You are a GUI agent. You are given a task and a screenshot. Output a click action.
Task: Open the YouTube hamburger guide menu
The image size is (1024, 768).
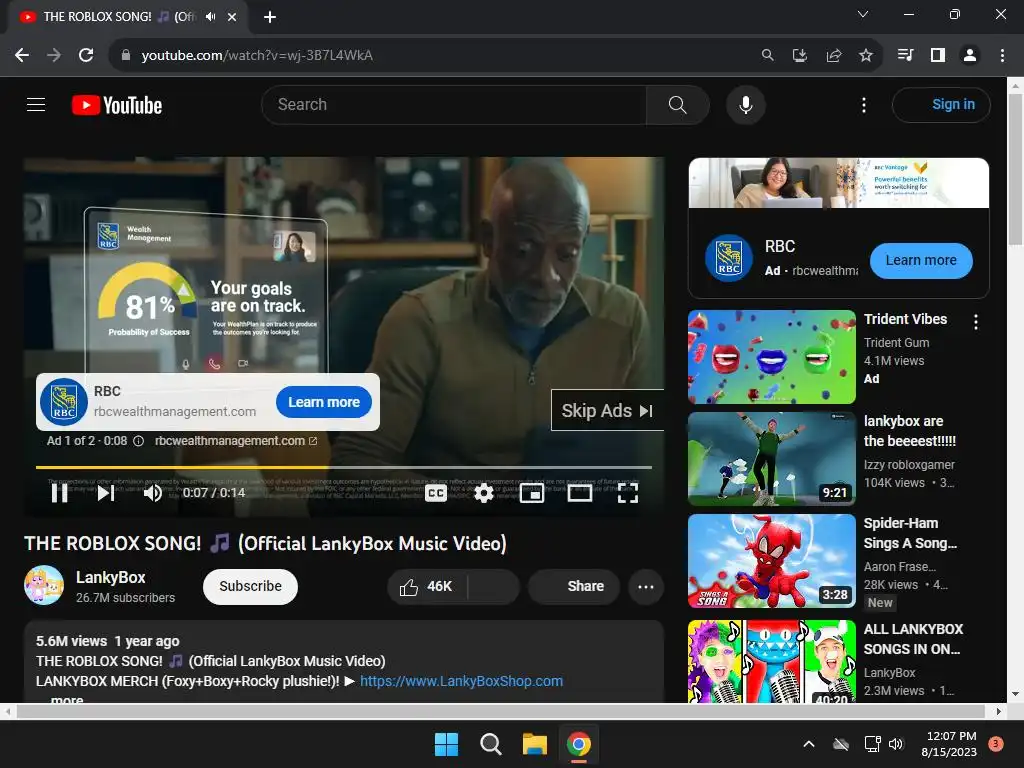tap(36, 104)
